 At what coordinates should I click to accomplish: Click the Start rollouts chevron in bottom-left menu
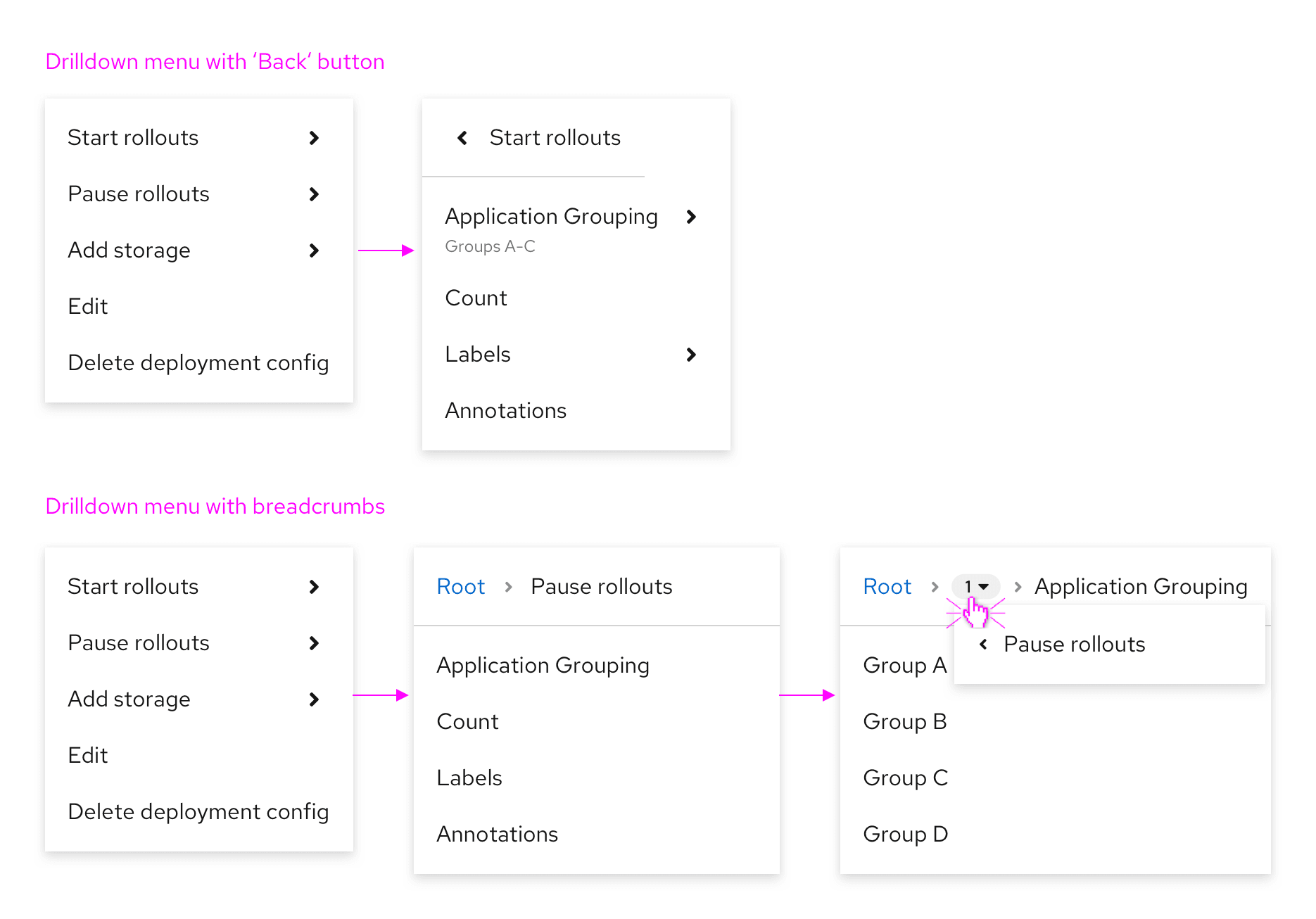314,587
